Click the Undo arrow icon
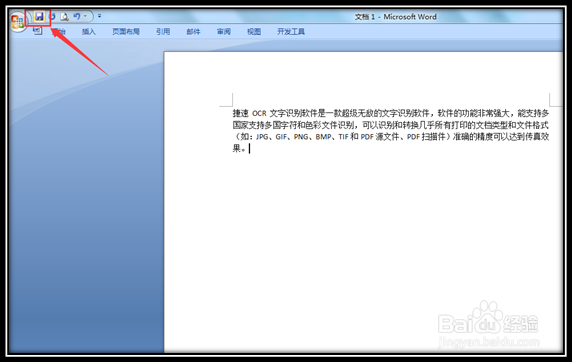This screenshot has width=572, height=362. (x=77, y=16)
